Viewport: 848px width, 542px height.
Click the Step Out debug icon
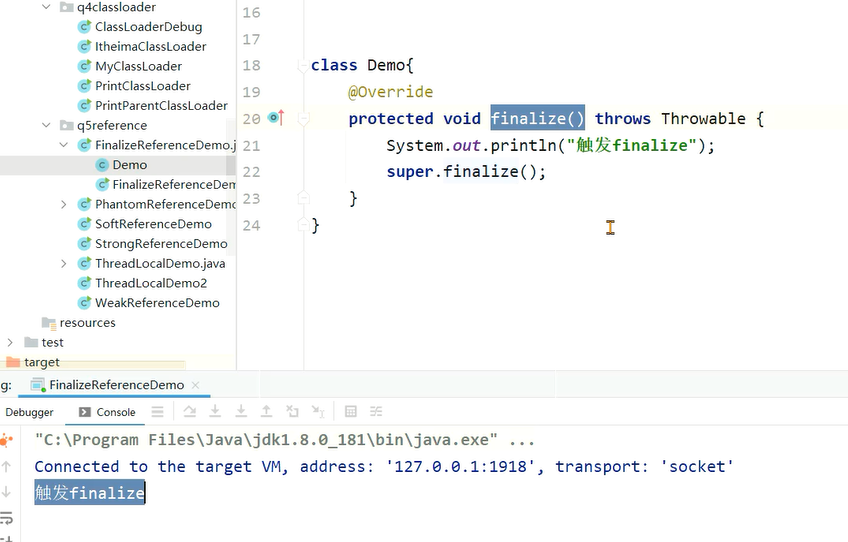click(x=266, y=411)
